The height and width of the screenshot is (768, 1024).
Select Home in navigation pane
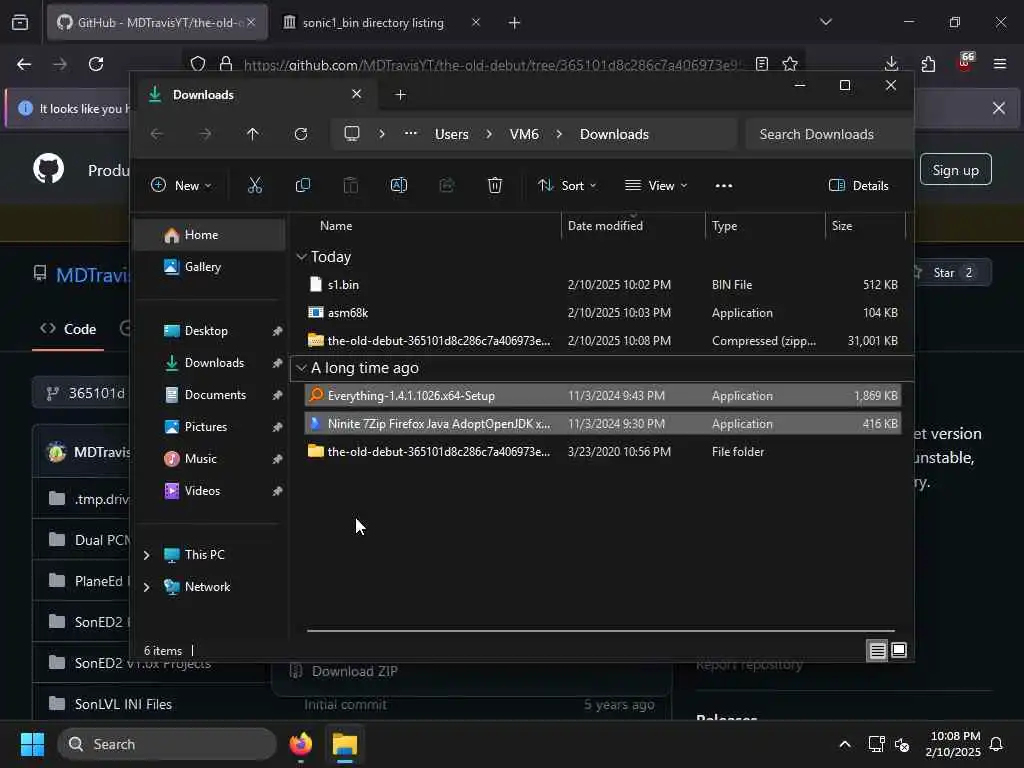tap(209, 235)
